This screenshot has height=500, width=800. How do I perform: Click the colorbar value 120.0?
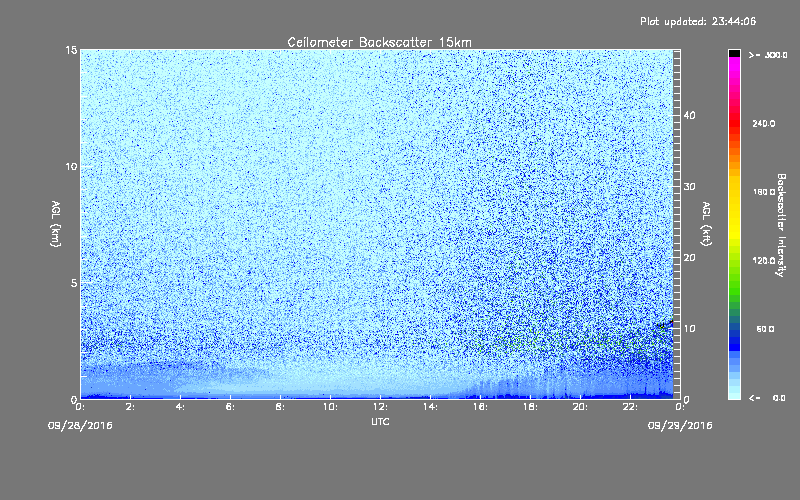pos(763,261)
